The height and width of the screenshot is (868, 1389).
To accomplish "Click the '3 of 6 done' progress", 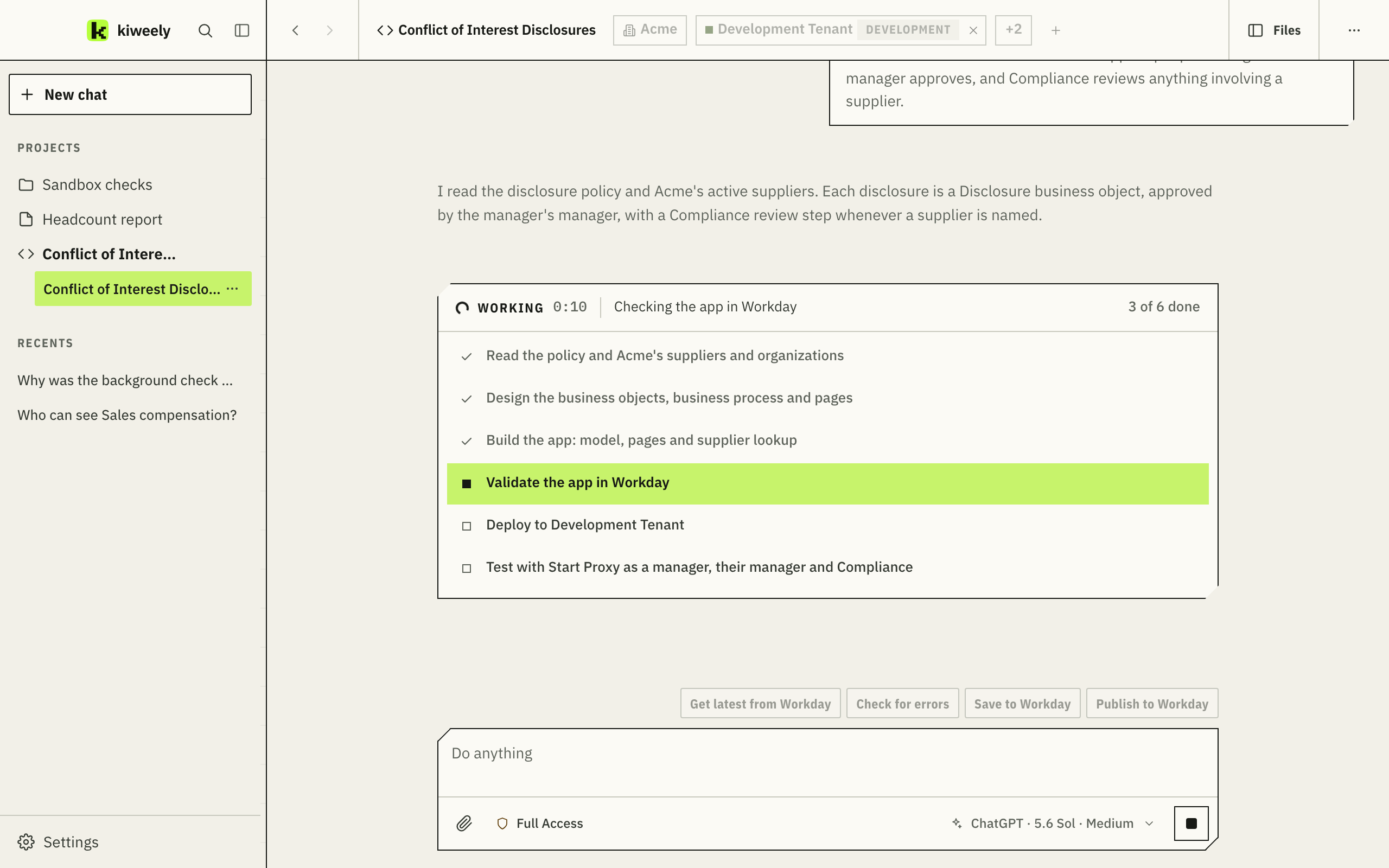I will click(1163, 307).
